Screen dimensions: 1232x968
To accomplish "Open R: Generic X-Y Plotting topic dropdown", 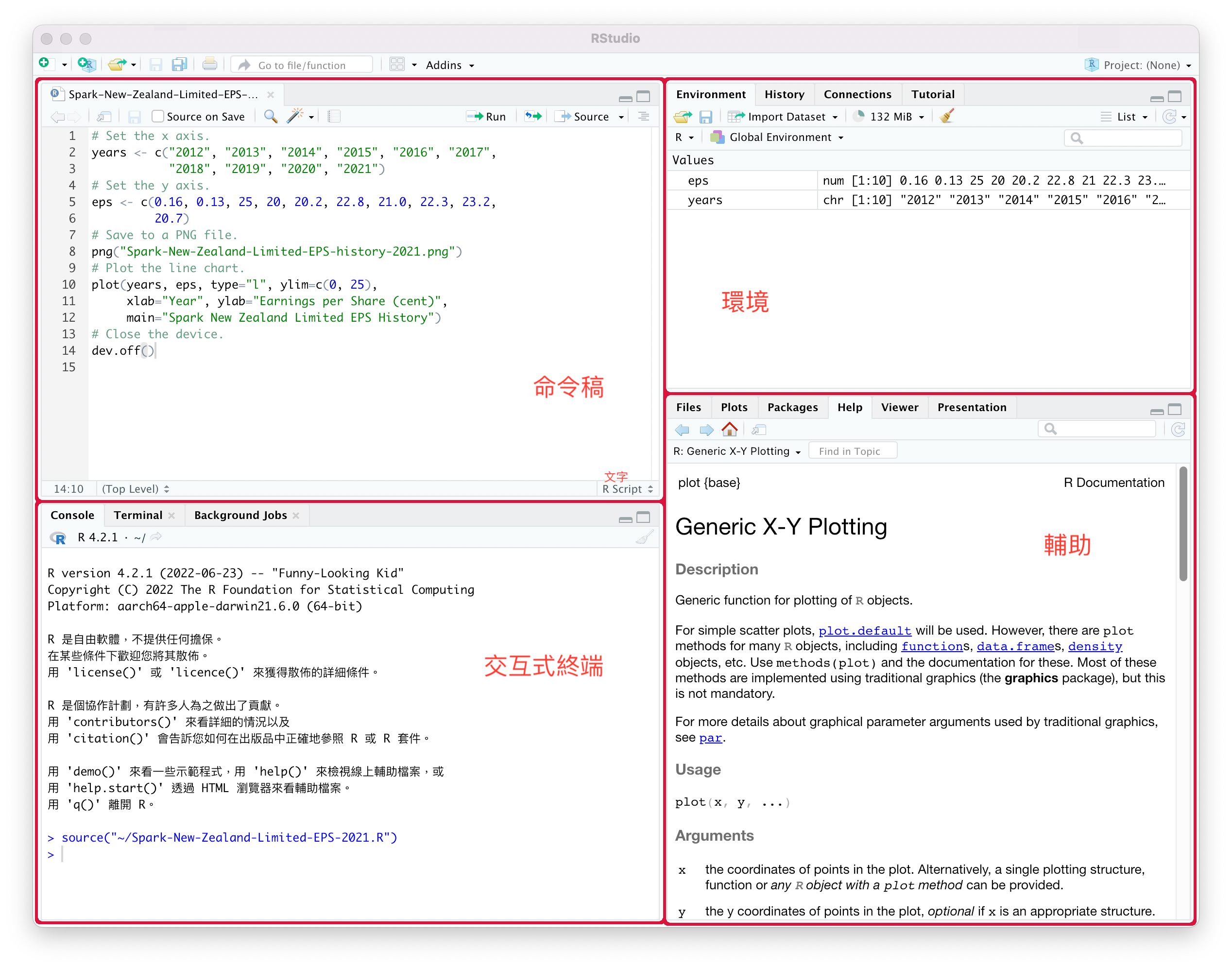I will point(737,451).
